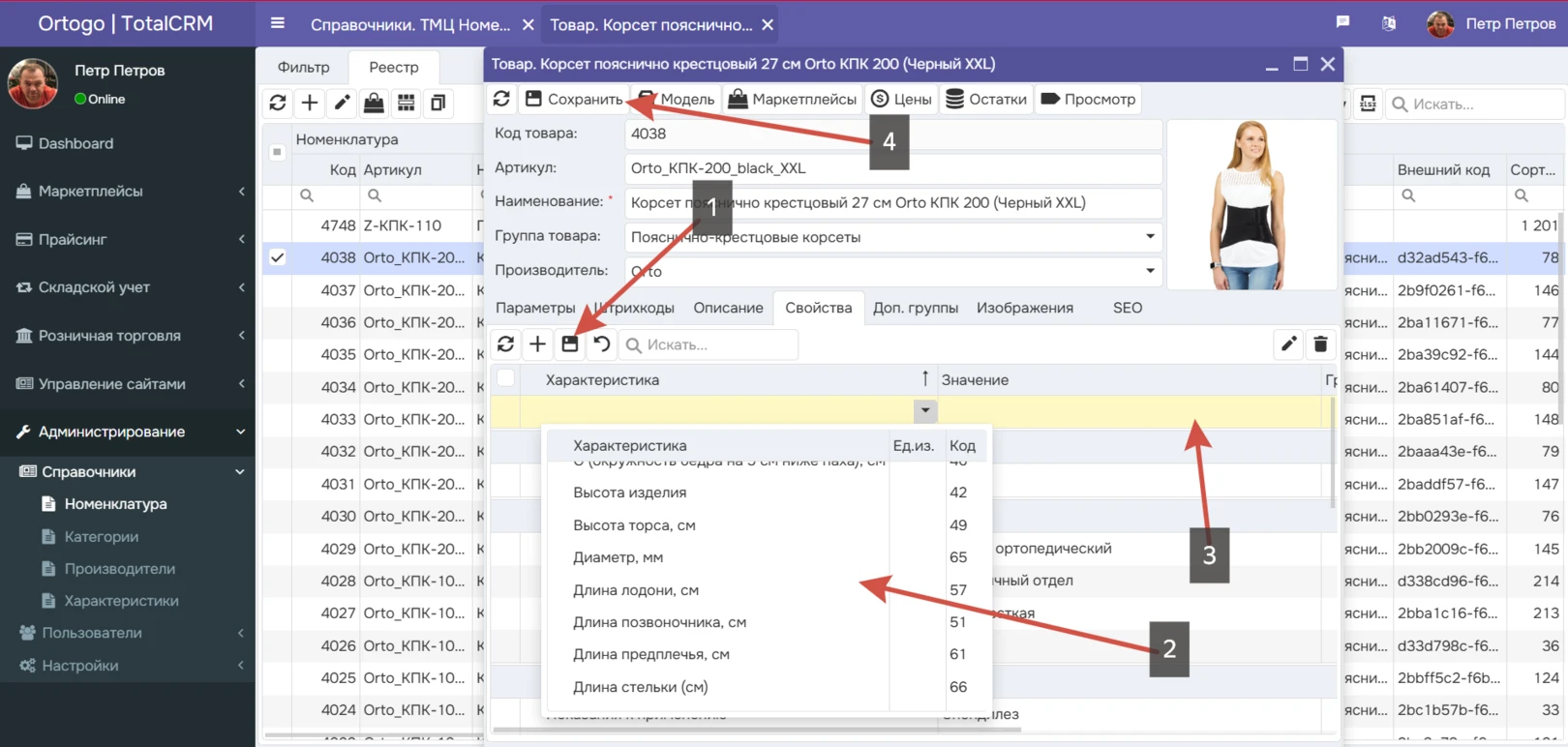Open the Просмотр button
Viewport: 1568px width, 747px height.
(x=1088, y=99)
